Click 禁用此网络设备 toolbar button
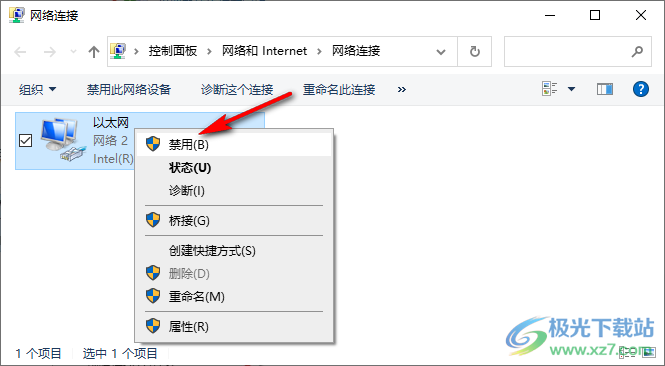Screen dimensions: 665x366 [129, 89]
